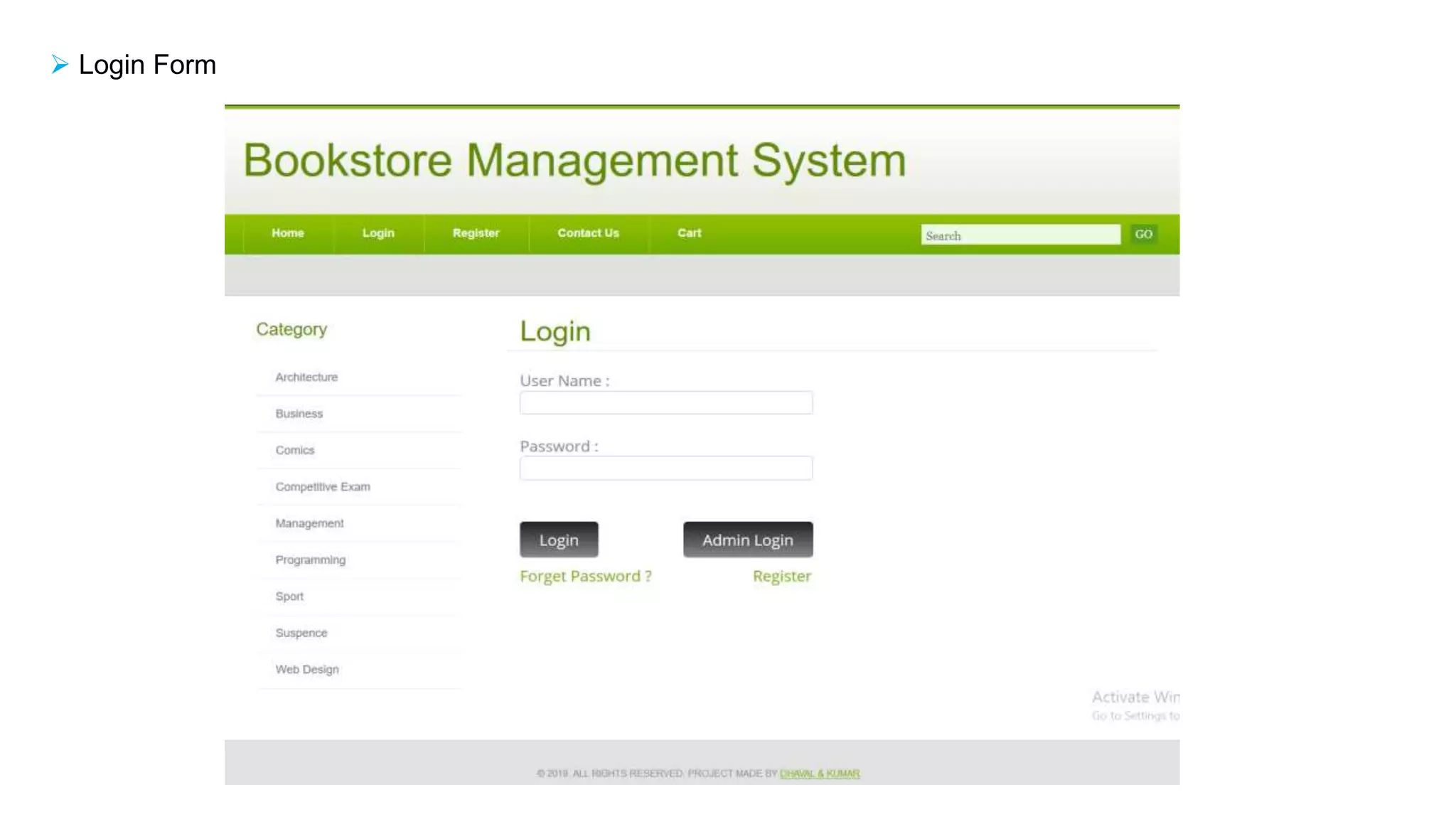View the Cart page
The height and width of the screenshot is (819, 1456).
(689, 233)
